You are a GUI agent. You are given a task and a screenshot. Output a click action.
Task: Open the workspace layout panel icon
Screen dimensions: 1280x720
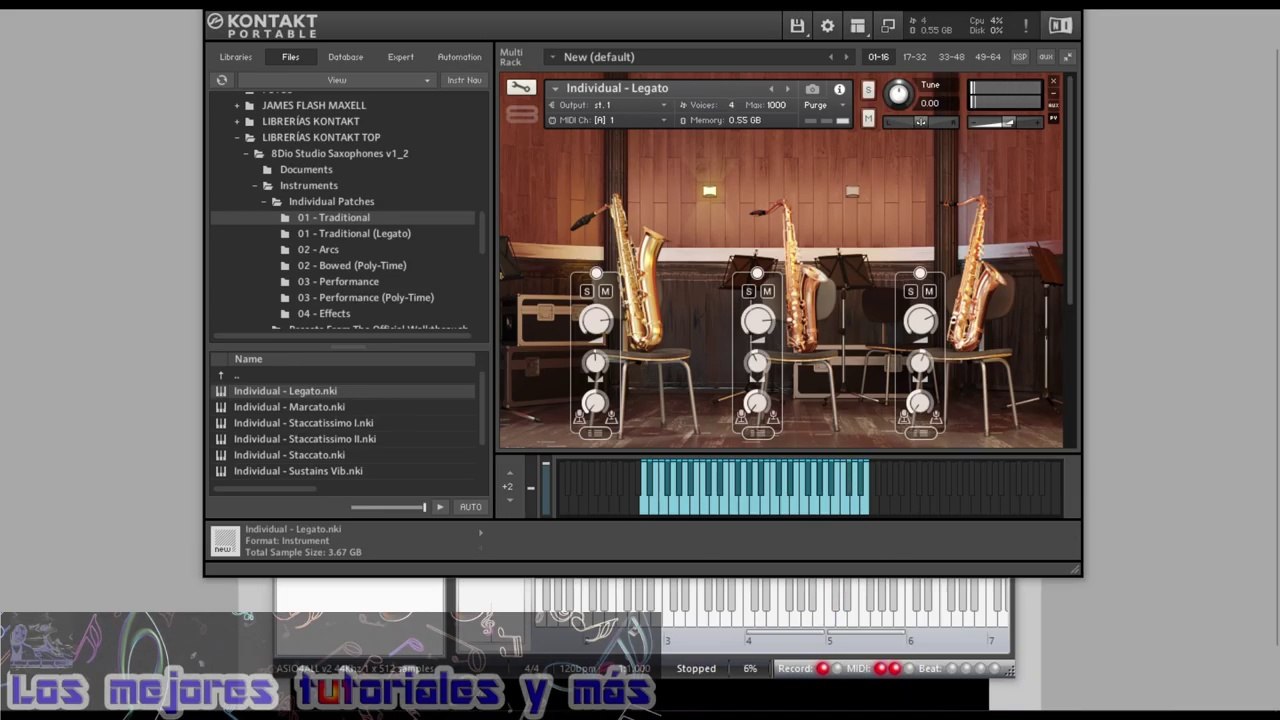858,26
